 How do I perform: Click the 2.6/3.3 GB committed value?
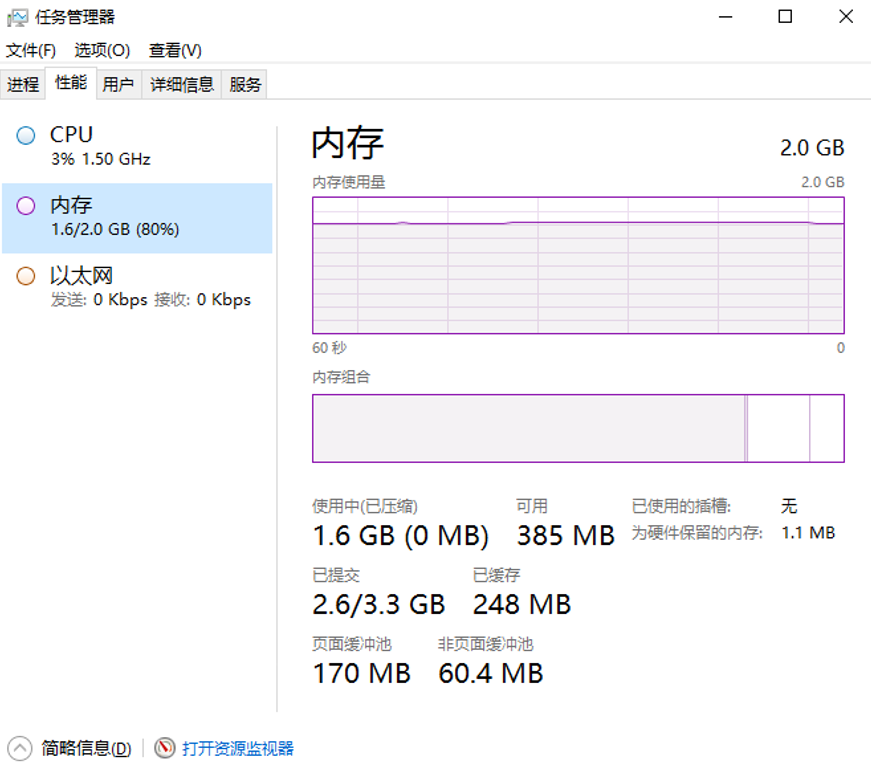379,605
